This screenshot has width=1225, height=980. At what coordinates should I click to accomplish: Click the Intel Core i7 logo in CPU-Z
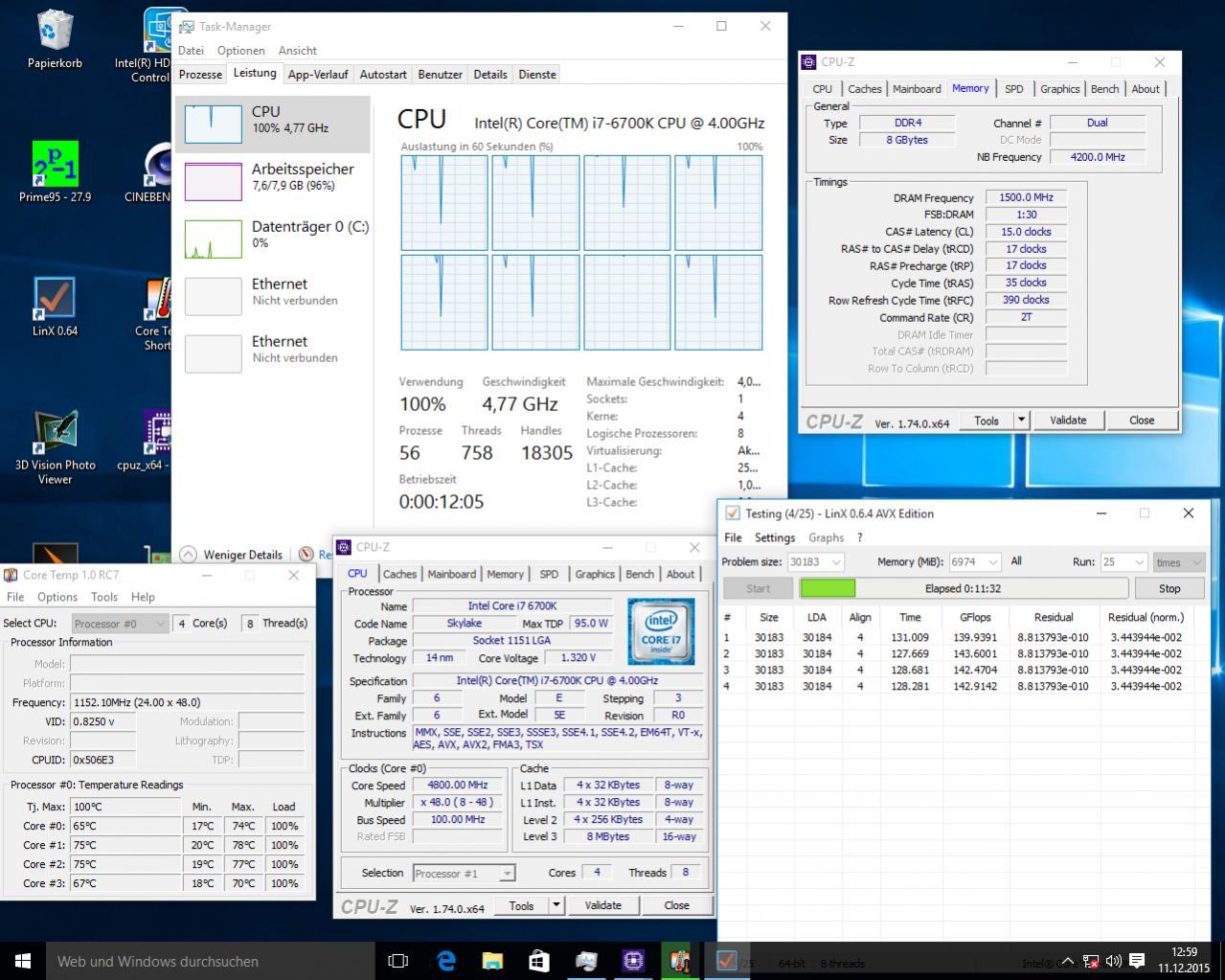[661, 631]
